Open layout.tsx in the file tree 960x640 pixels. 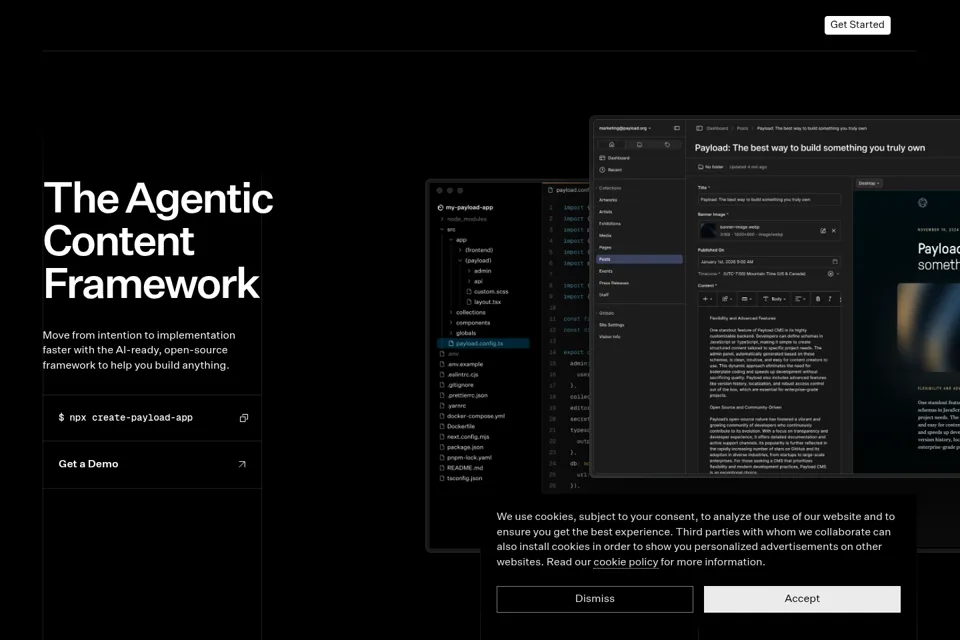click(x=484, y=302)
